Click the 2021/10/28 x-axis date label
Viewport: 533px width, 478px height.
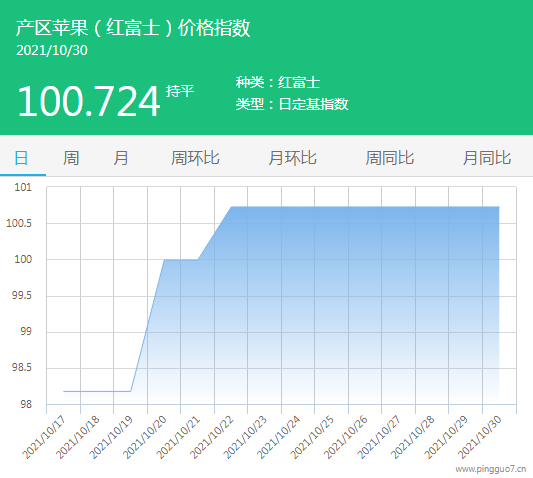412,437
